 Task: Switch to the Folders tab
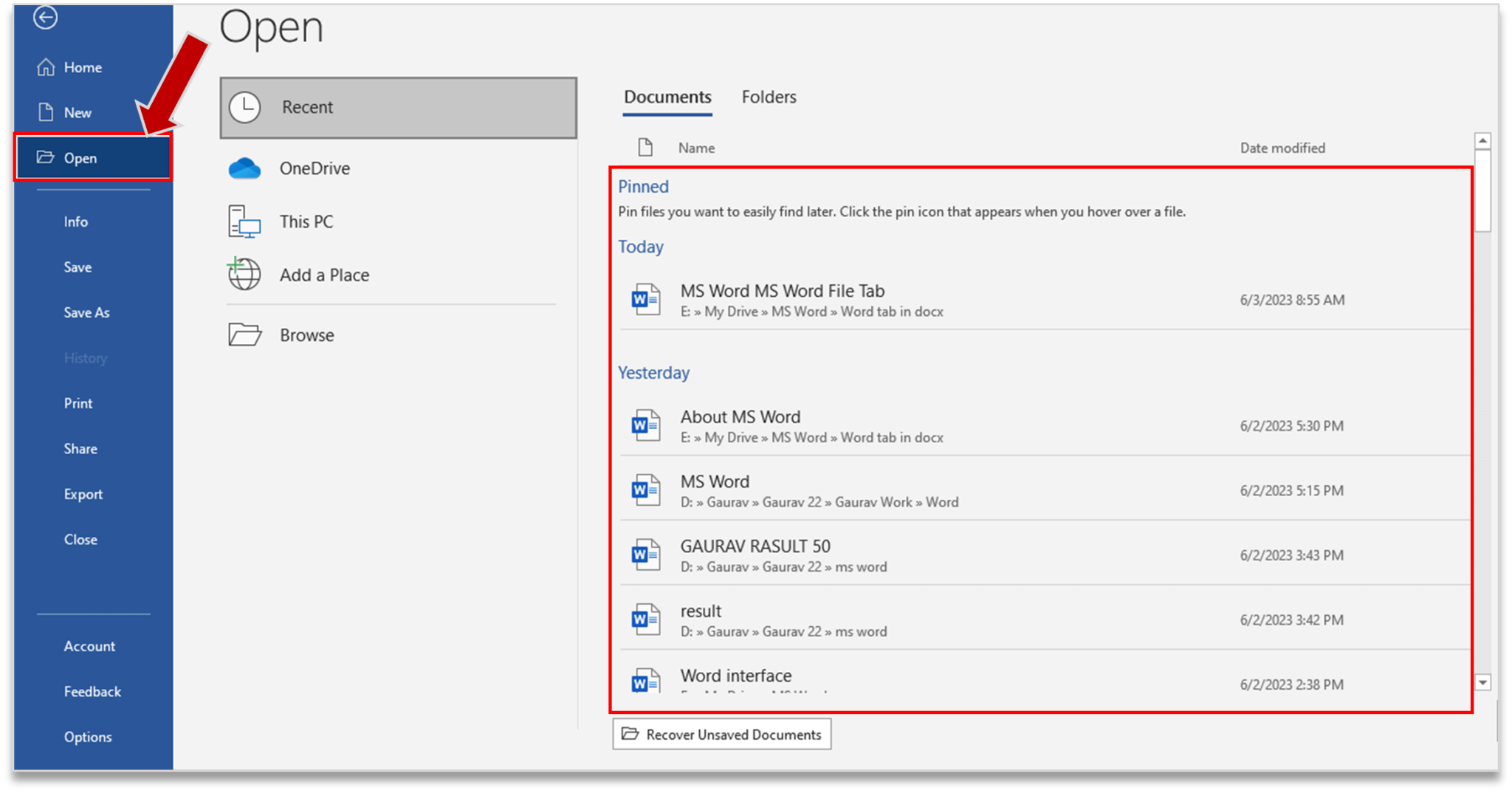click(769, 97)
